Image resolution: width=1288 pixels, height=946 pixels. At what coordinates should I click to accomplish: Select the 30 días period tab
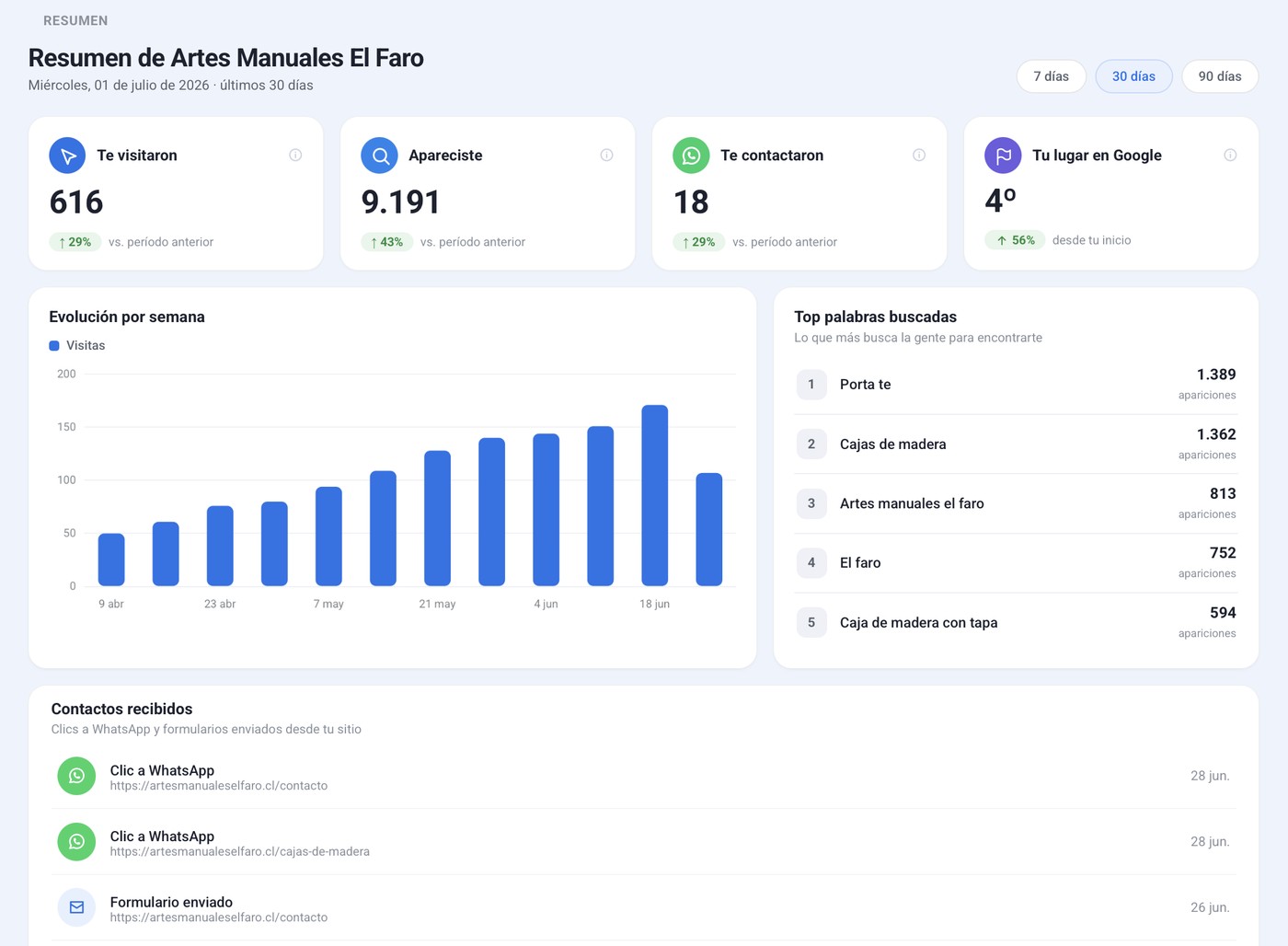[x=1133, y=76]
